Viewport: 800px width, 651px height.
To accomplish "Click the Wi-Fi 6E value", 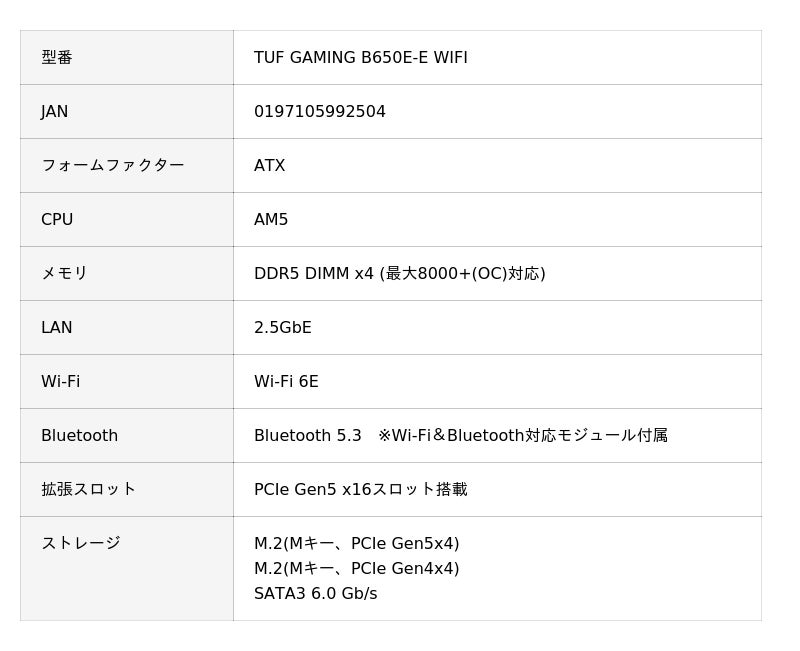I will pyautogui.click(x=286, y=382).
